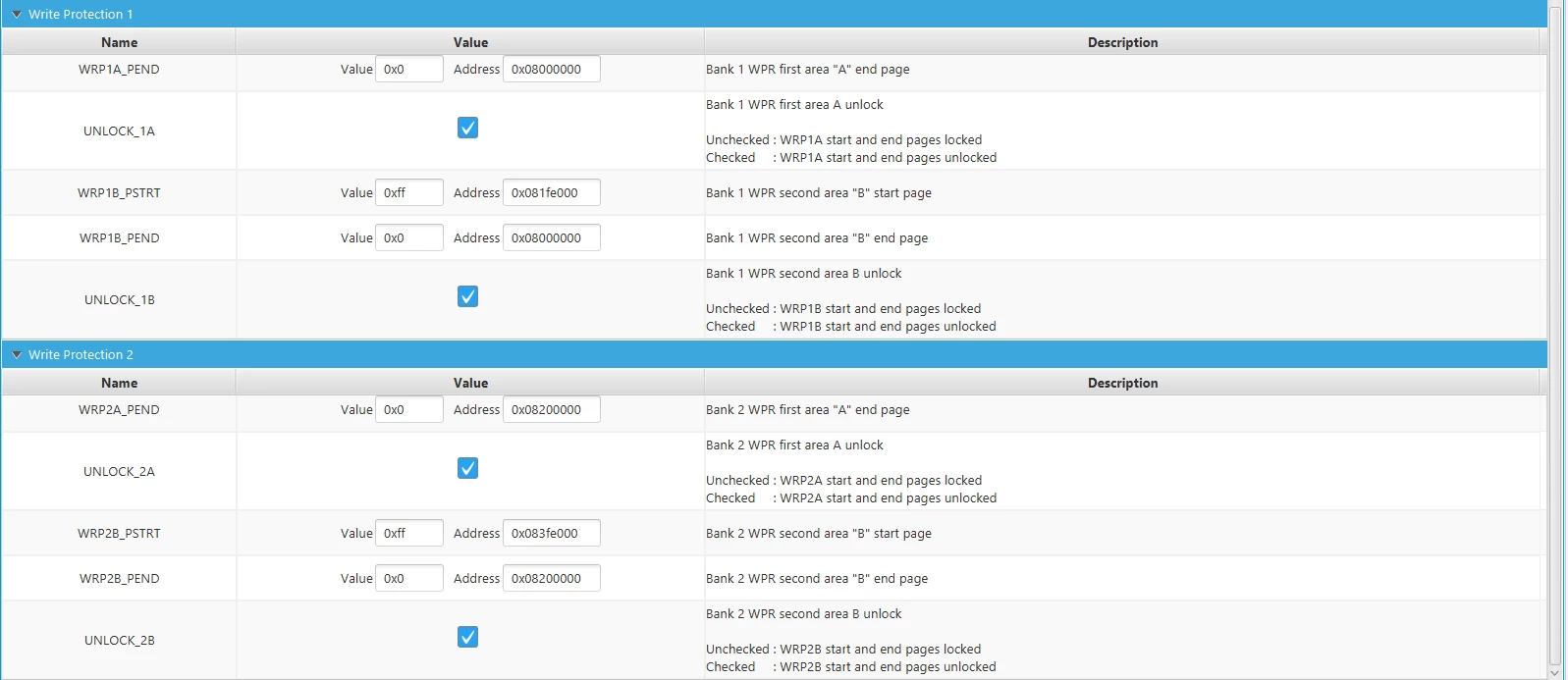Edit the WRP2A_PEND value field

click(x=409, y=409)
